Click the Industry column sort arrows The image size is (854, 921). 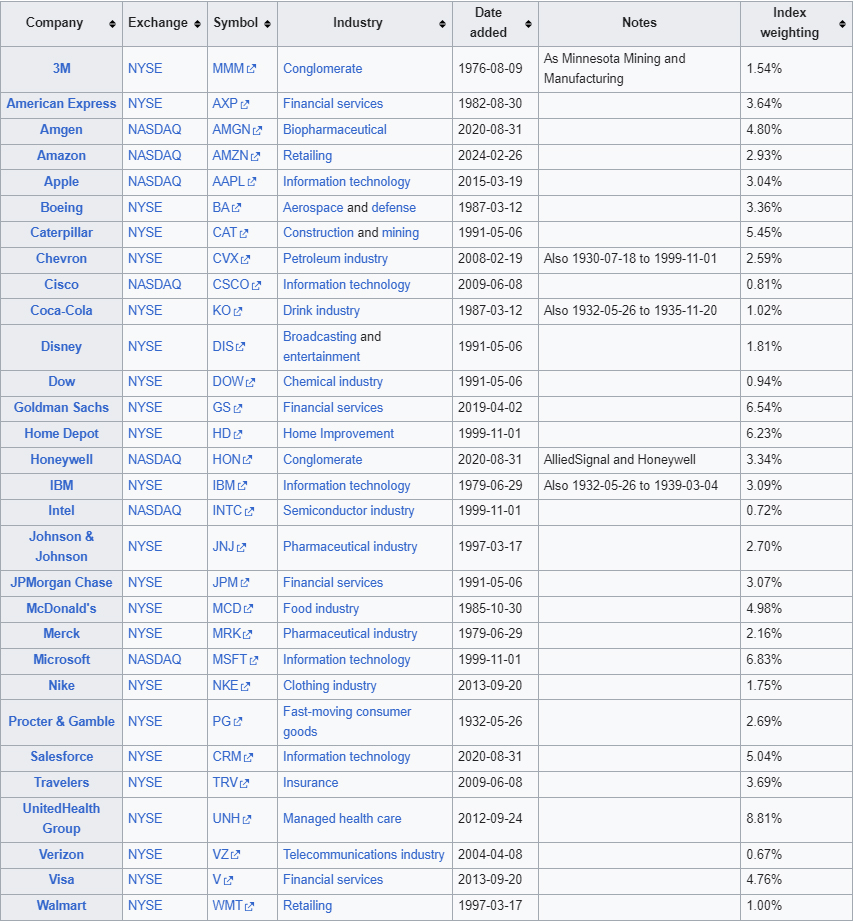pyautogui.click(x=442, y=23)
